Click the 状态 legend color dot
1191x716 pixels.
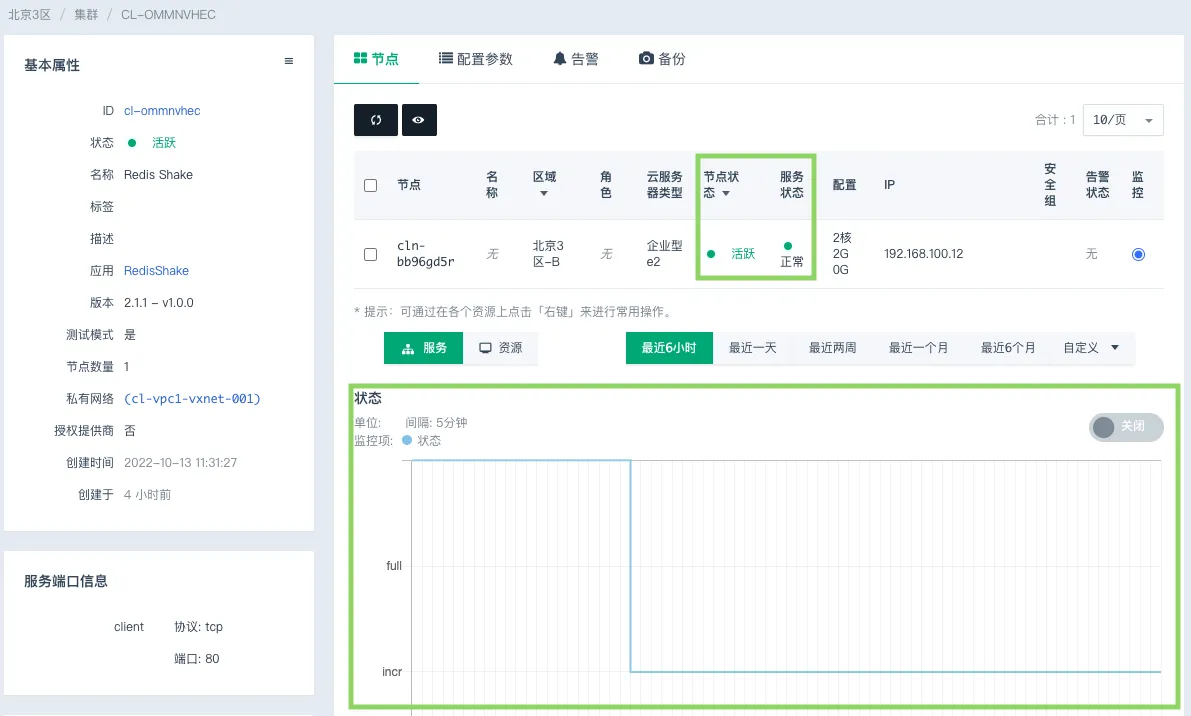[407, 440]
